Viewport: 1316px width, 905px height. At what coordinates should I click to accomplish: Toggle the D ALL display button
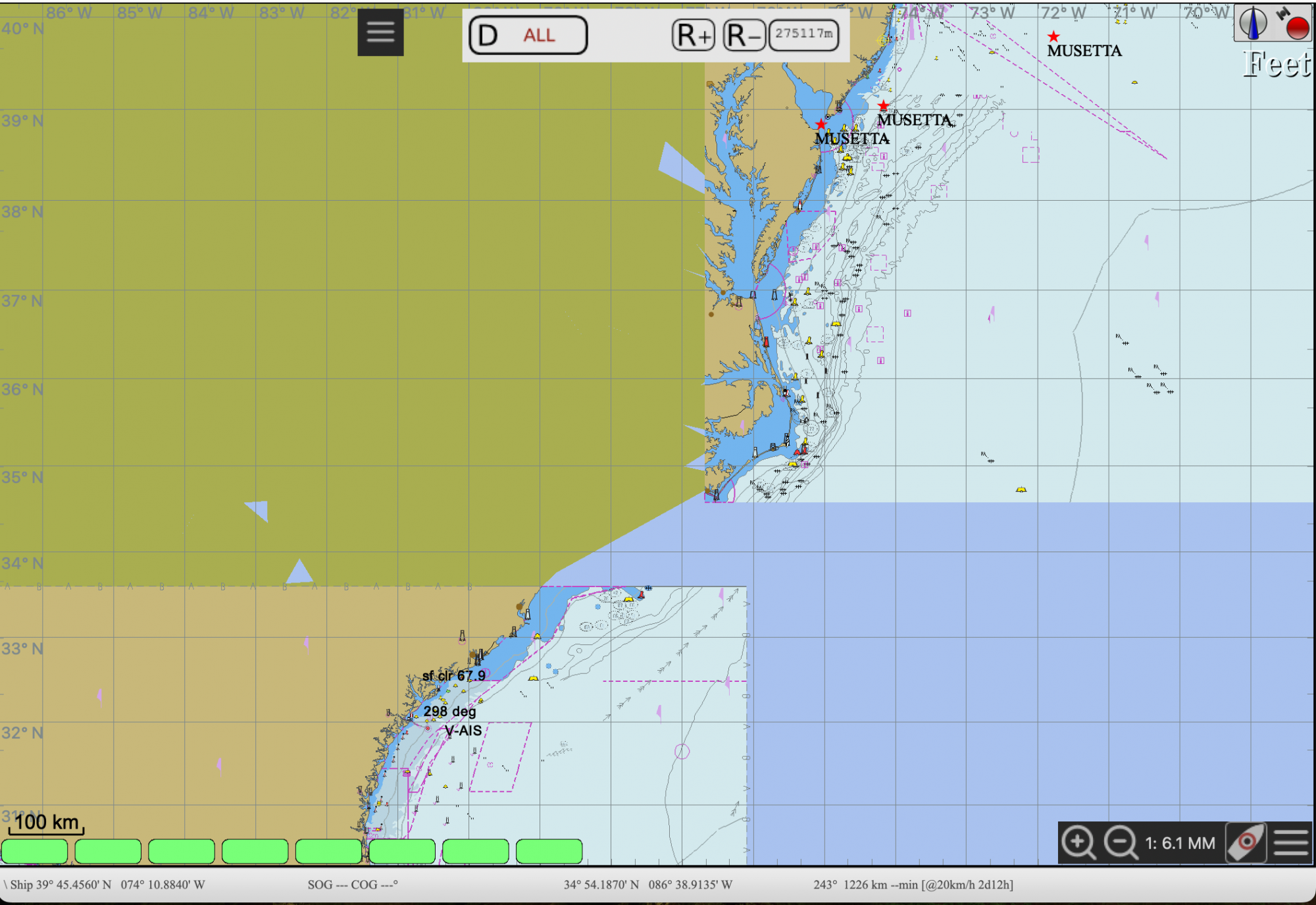point(528,35)
